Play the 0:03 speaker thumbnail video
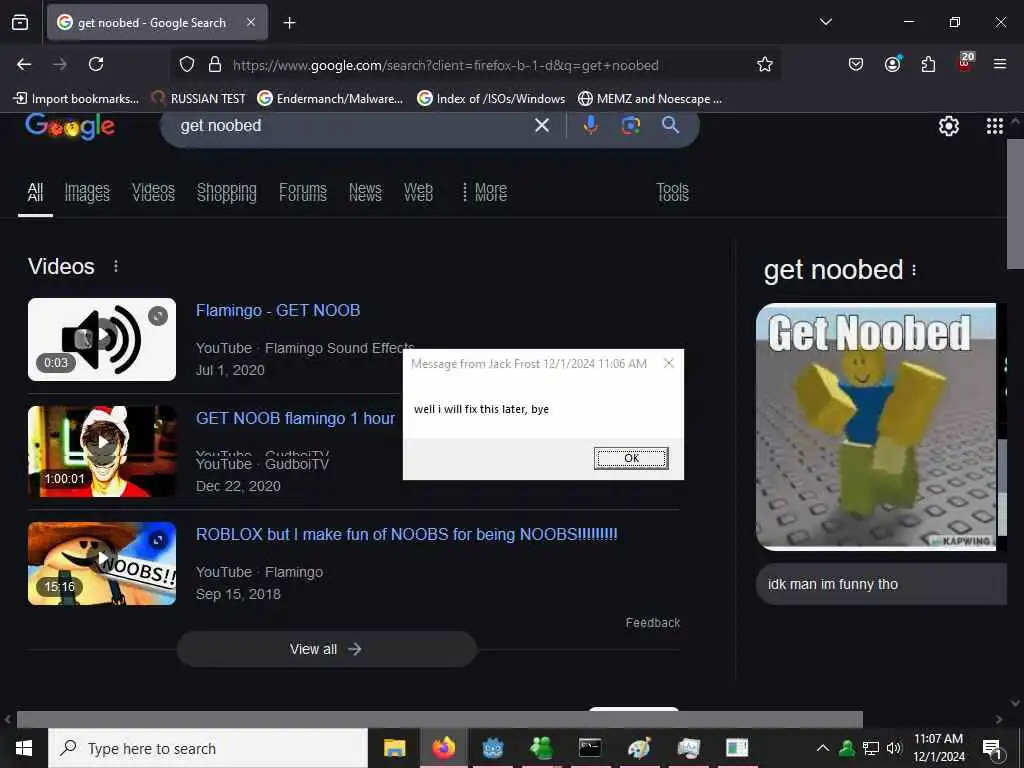 [x=102, y=340]
